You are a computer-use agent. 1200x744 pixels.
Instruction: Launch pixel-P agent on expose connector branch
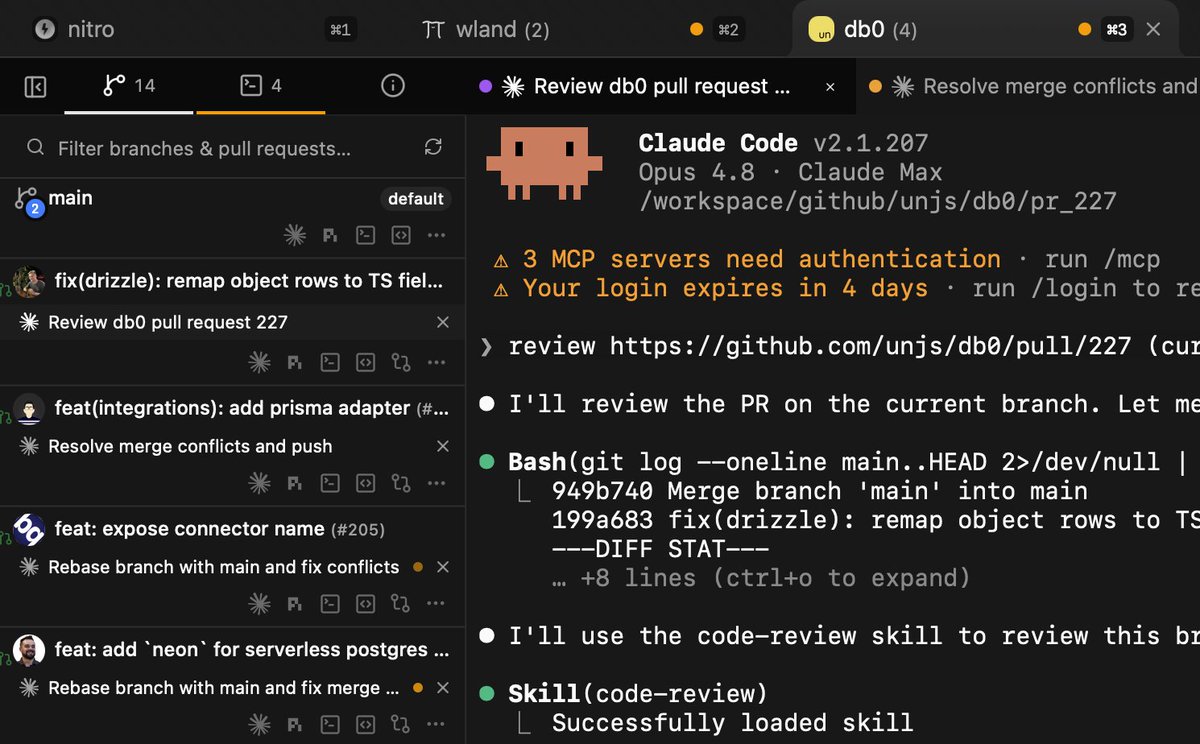pyautogui.click(x=294, y=604)
